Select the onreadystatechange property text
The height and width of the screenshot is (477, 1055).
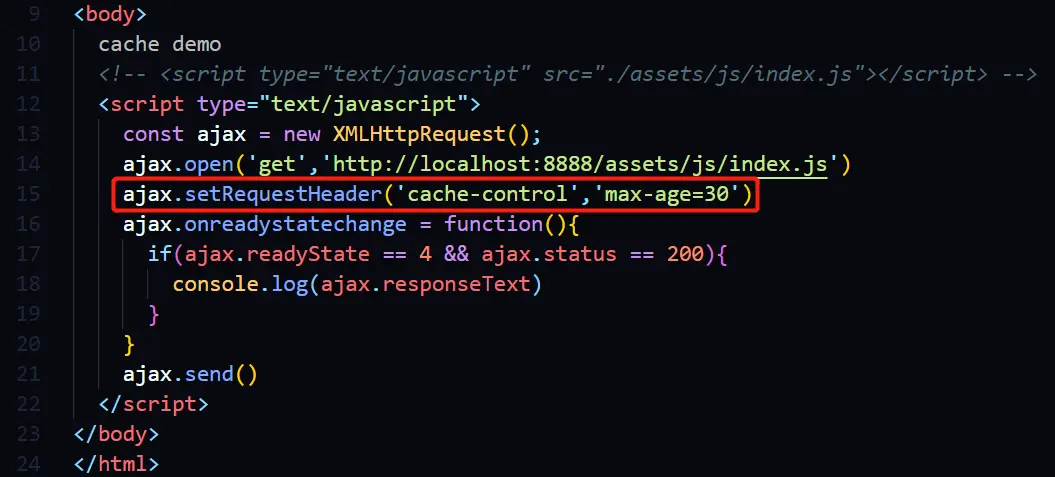coord(295,225)
